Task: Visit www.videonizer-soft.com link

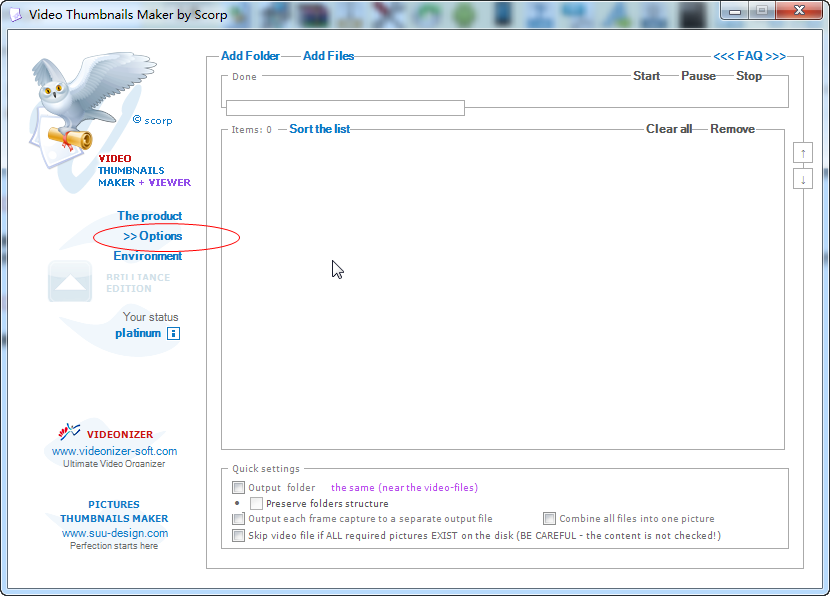Action: coord(114,451)
